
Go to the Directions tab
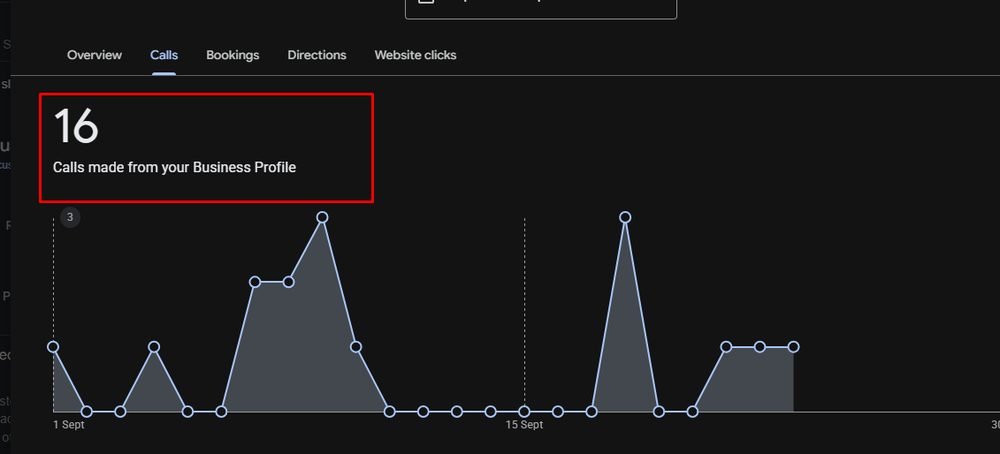pyautogui.click(x=317, y=55)
